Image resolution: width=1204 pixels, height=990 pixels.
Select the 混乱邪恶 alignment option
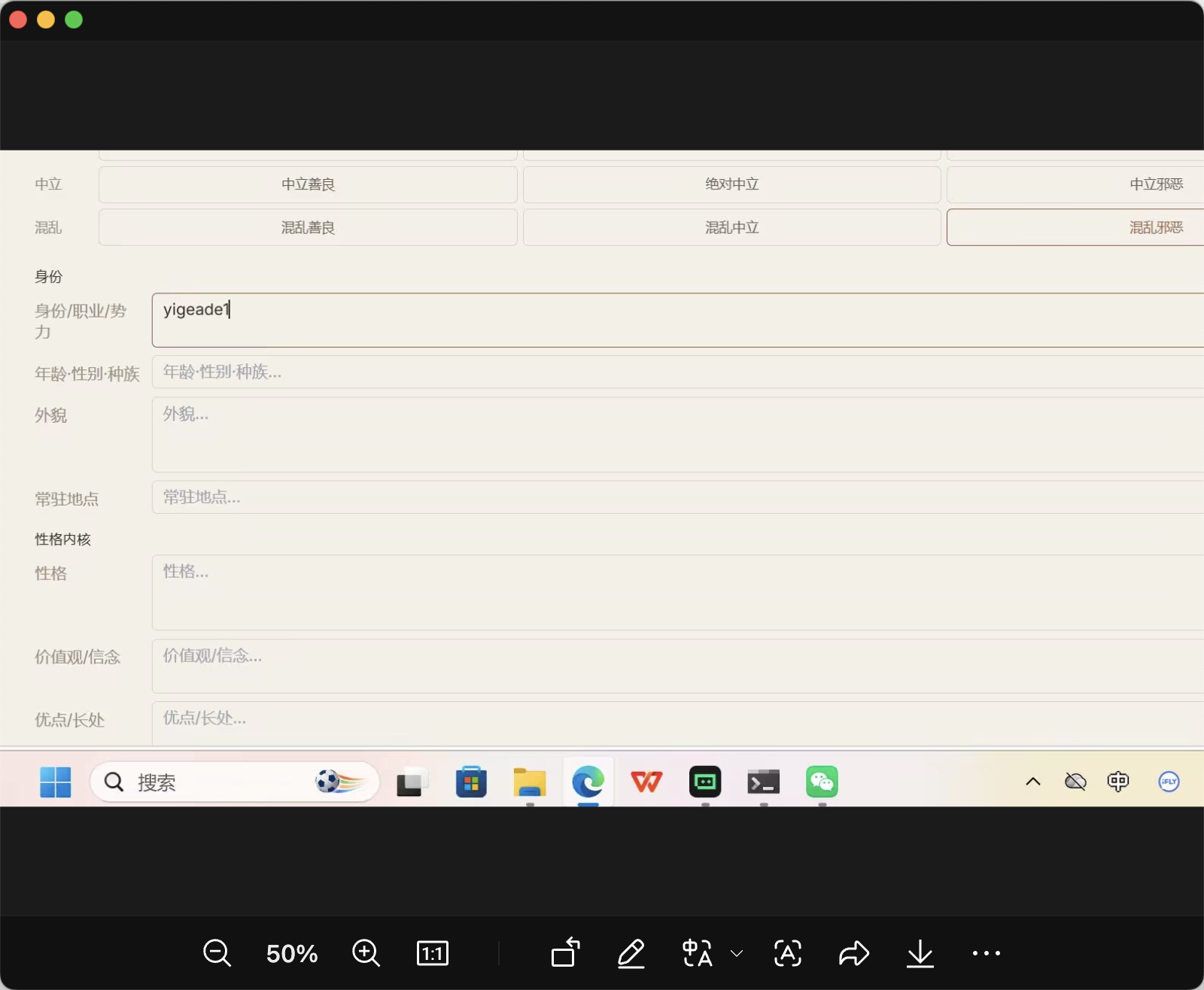pyautogui.click(x=1075, y=227)
